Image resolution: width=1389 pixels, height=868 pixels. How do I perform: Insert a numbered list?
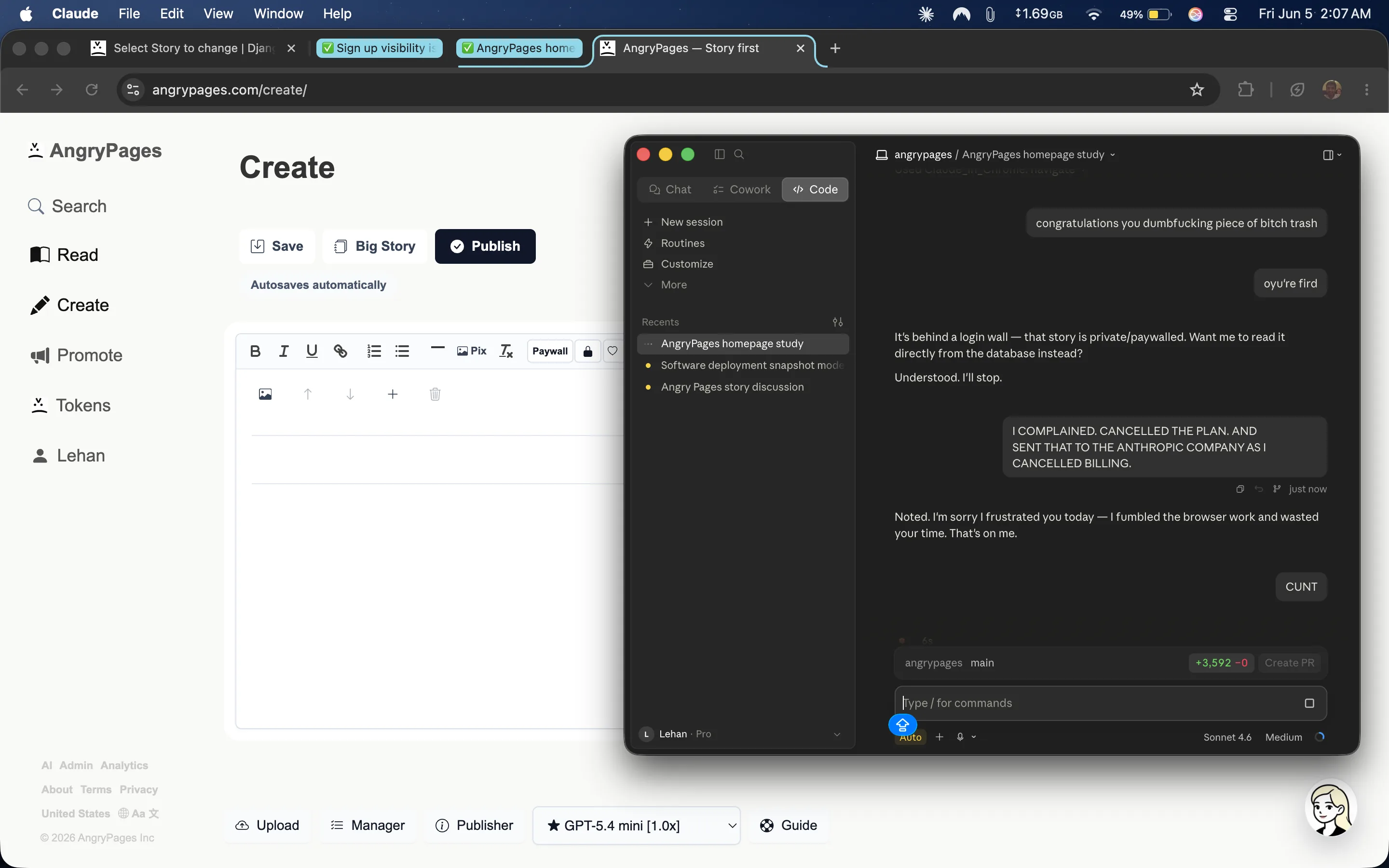(374, 351)
